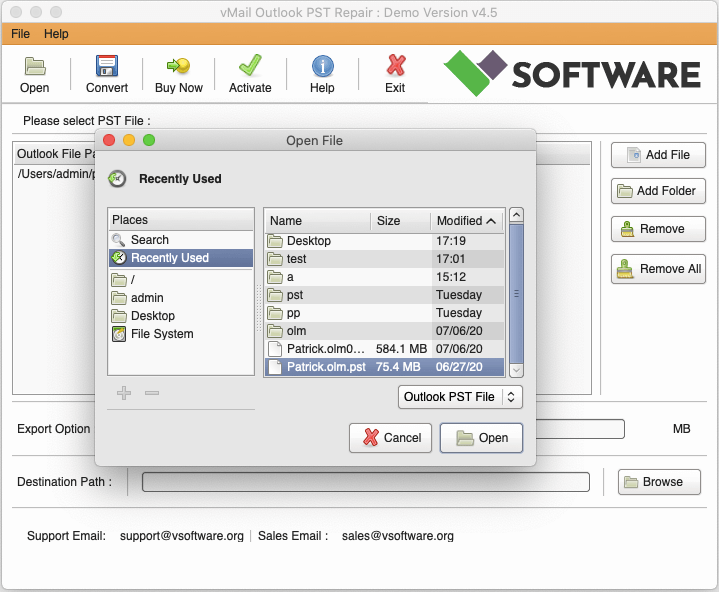Viewport: 719px width, 592px height.
Task: Click the Browse button for destination path
Action: pyautogui.click(x=659, y=482)
